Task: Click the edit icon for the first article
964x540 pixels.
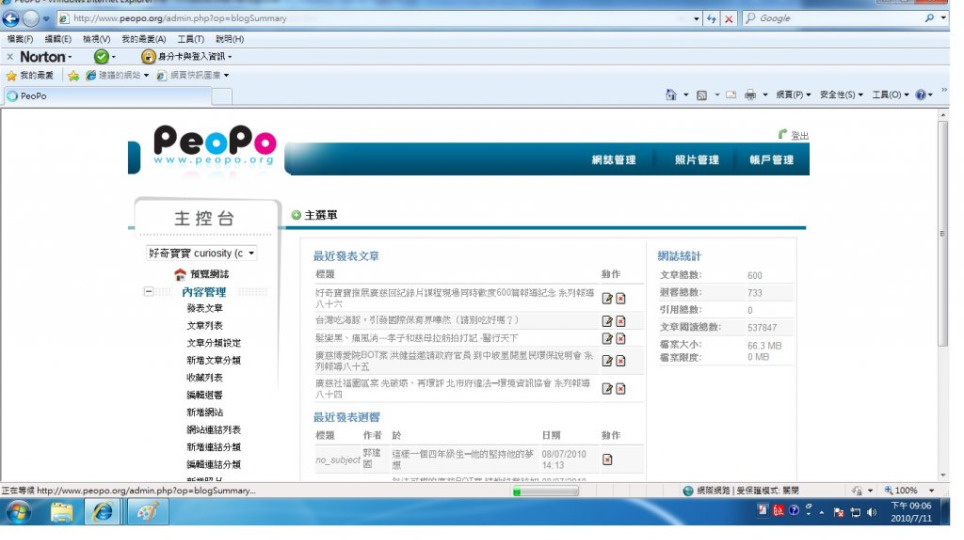Action: 607,298
